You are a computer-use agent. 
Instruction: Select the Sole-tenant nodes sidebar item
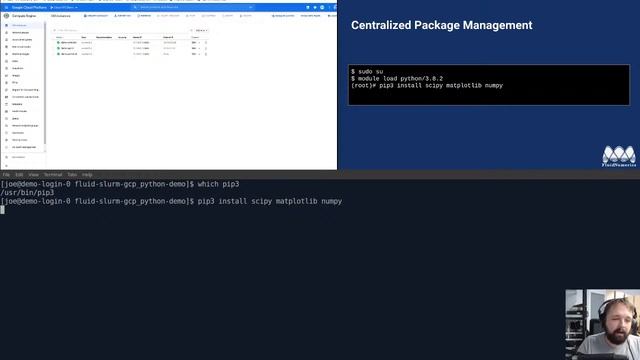coord(22,47)
